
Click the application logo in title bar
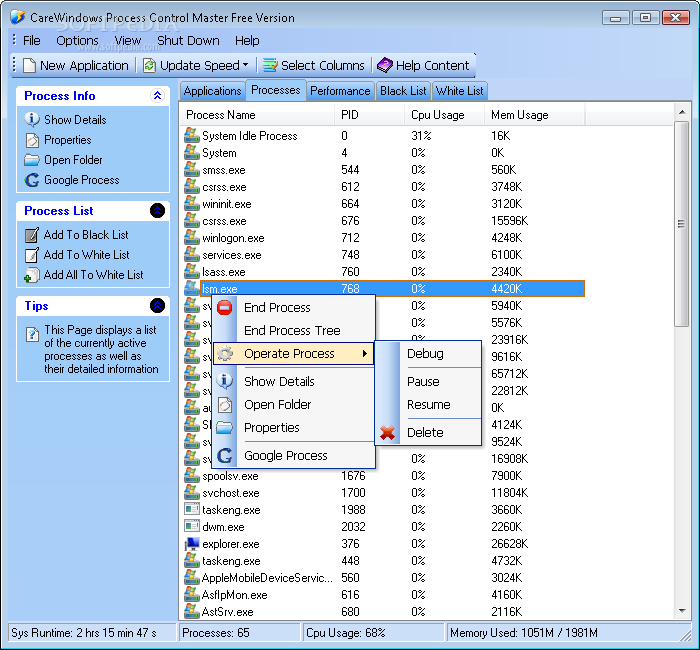tap(18, 17)
